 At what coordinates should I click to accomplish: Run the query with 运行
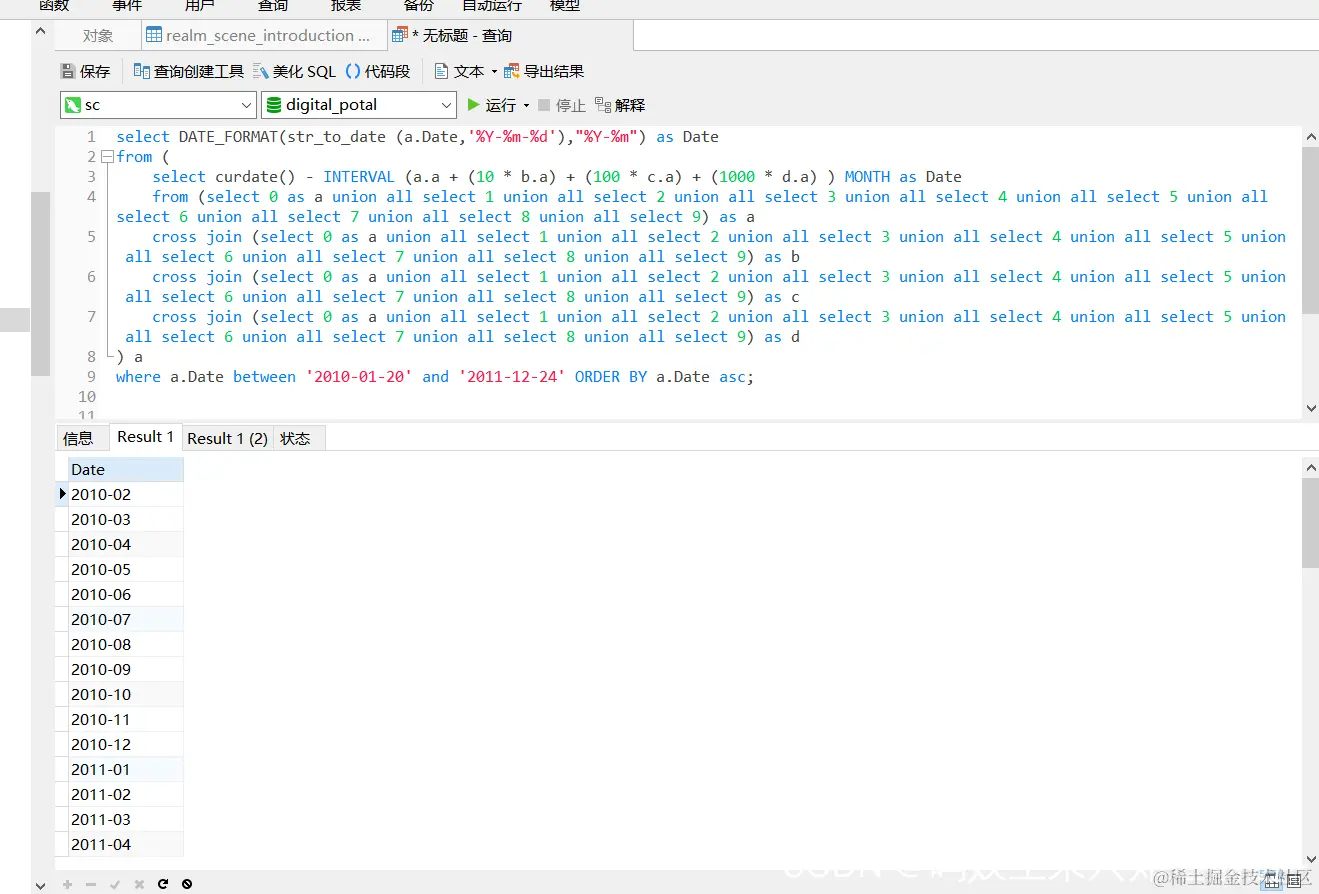coord(491,105)
